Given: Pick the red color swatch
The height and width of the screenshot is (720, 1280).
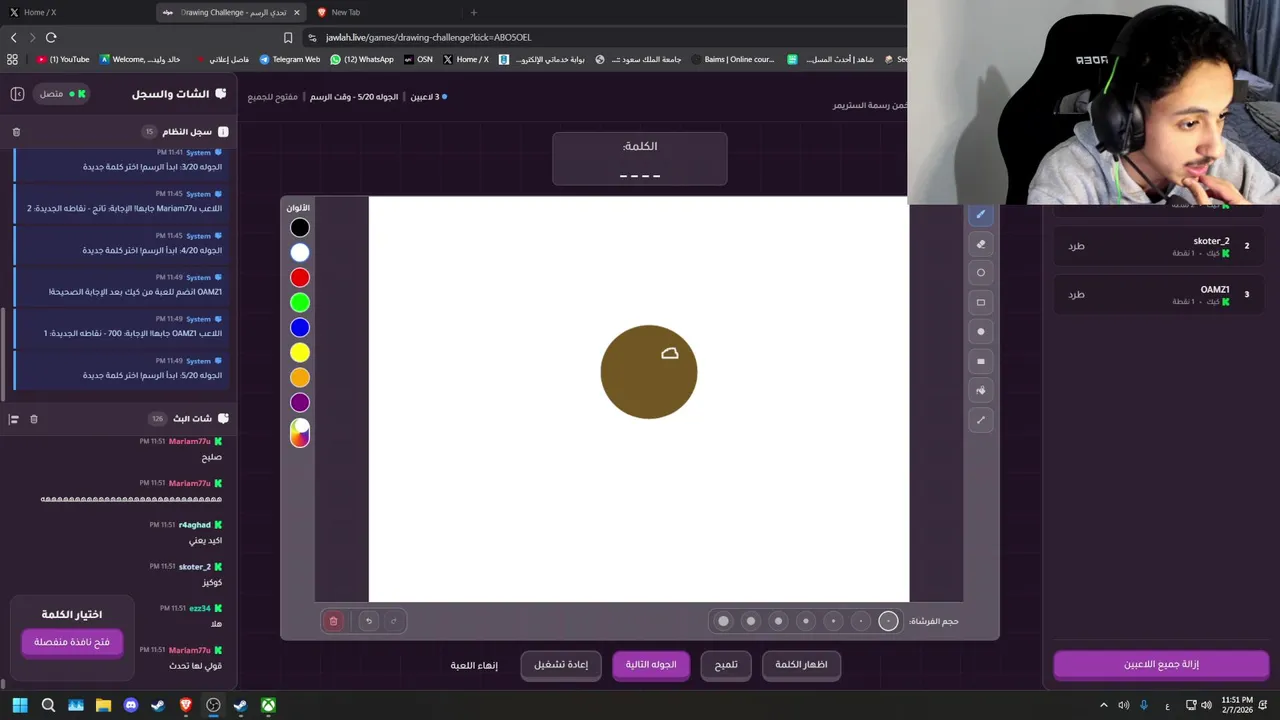Looking at the screenshot, I should point(300,278).
